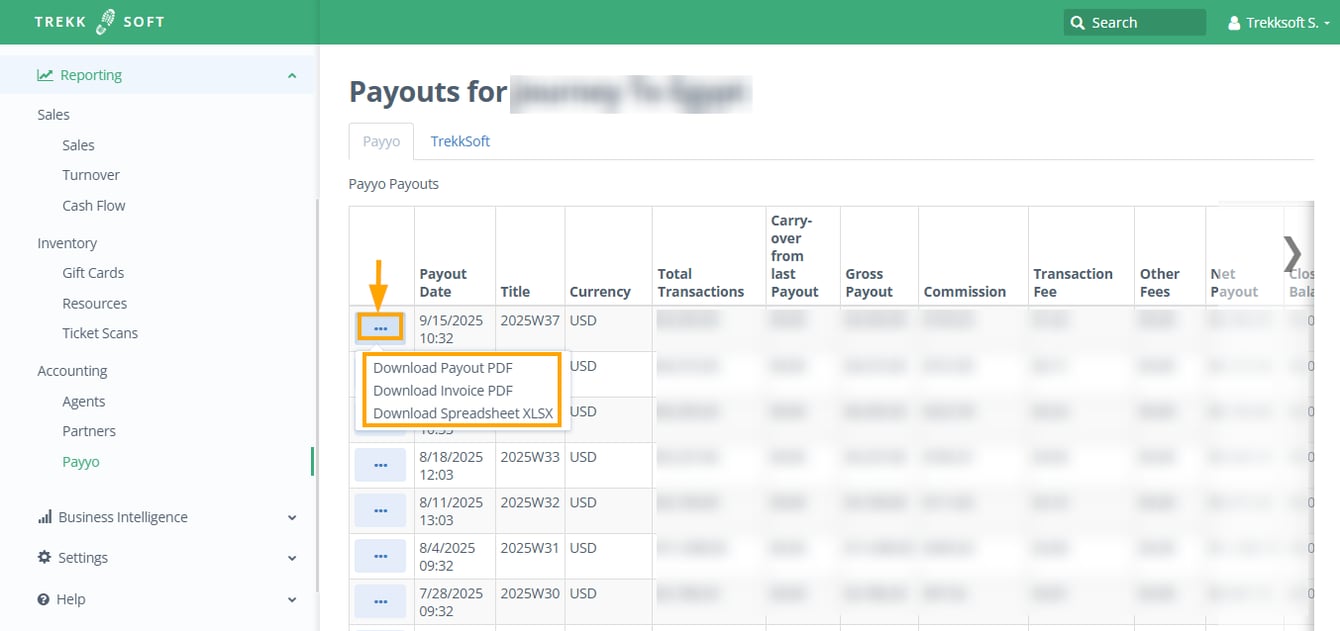Switch to the TrekkSoft tab

click(x=460, y=141)
